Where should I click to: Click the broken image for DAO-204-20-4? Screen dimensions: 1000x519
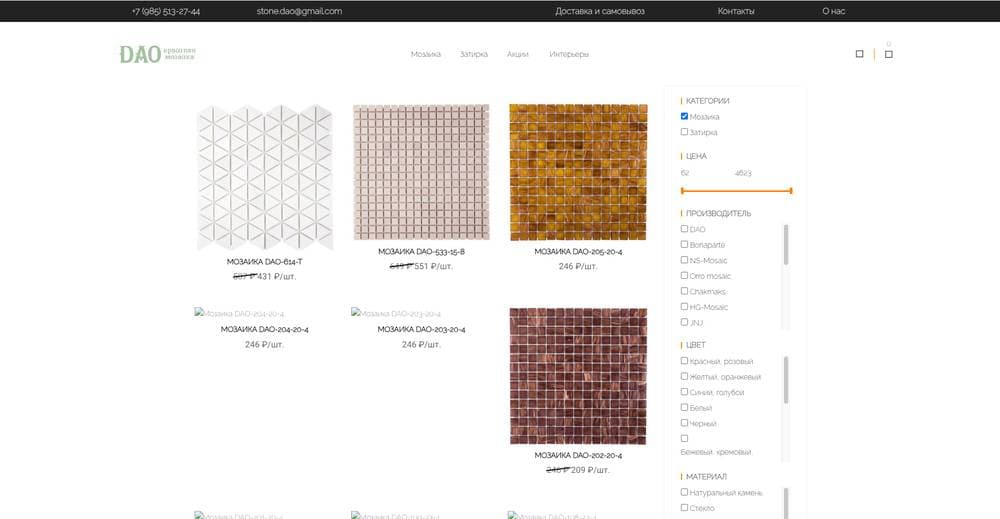239,313
